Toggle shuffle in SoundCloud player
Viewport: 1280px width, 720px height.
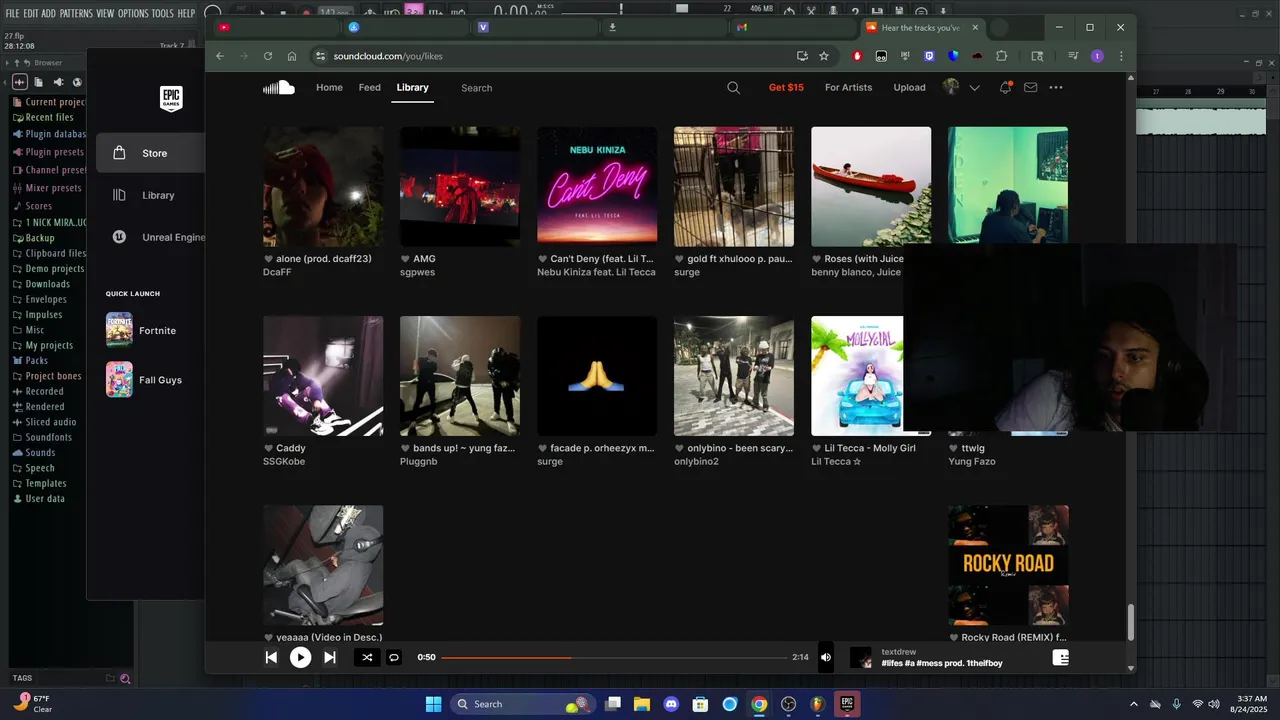point(366,657)
